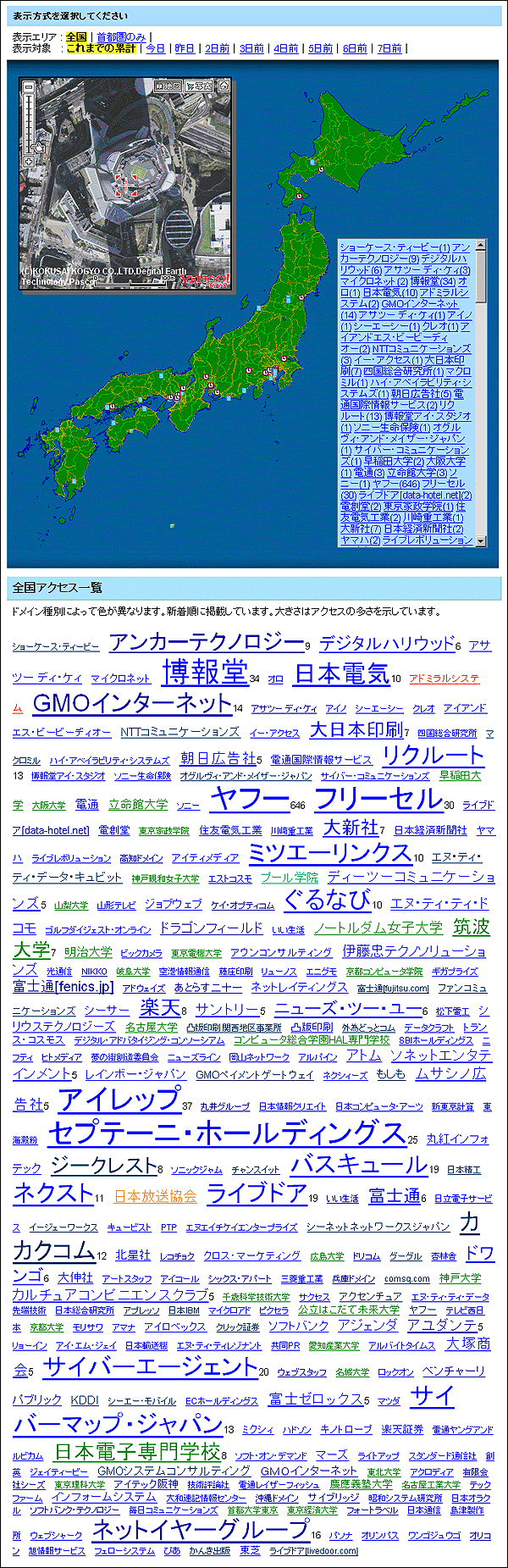Show 2日前 access data
This screenshot has width=508, height=1568.
tap(217, 48)
